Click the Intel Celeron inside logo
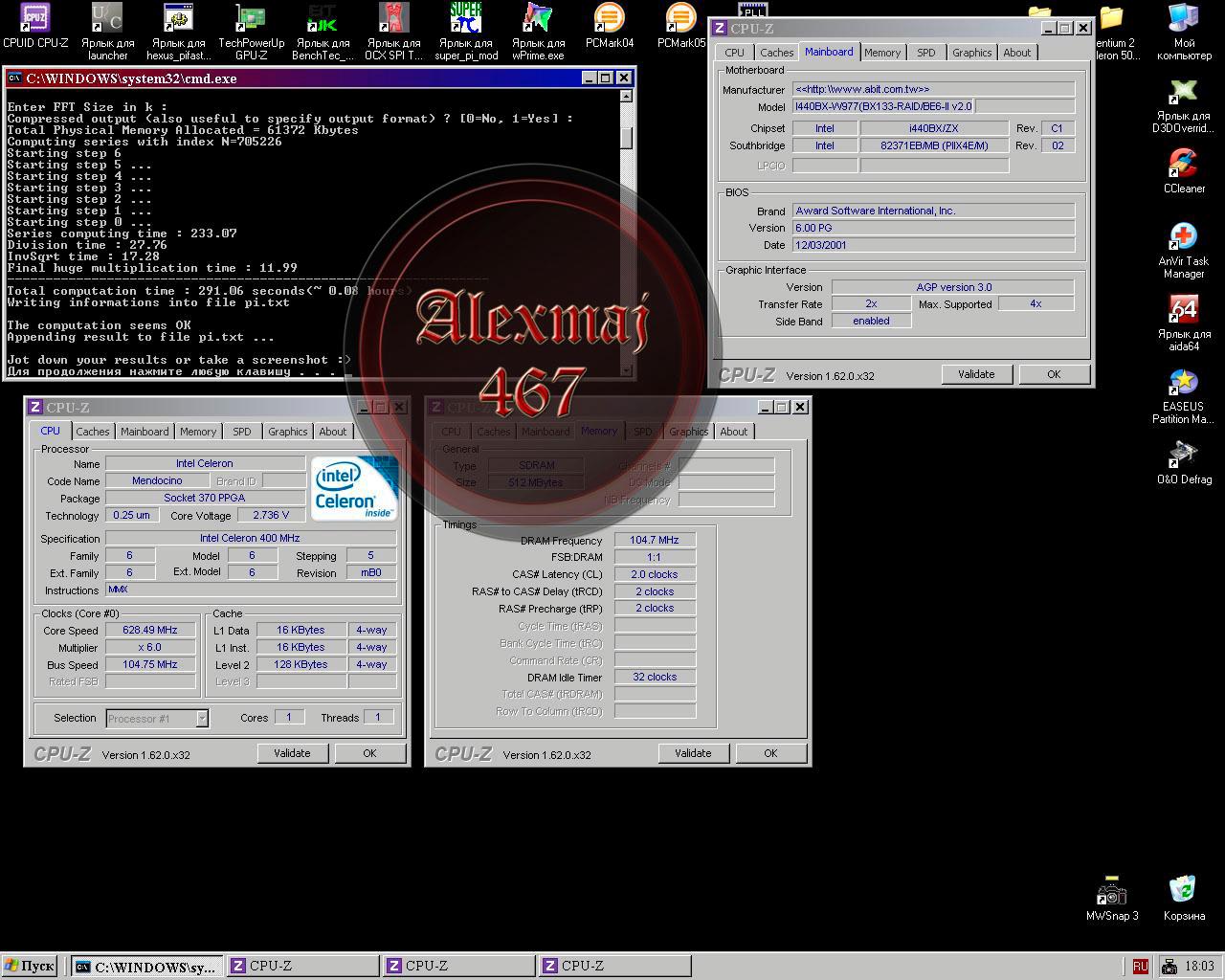 pos(353,488)
